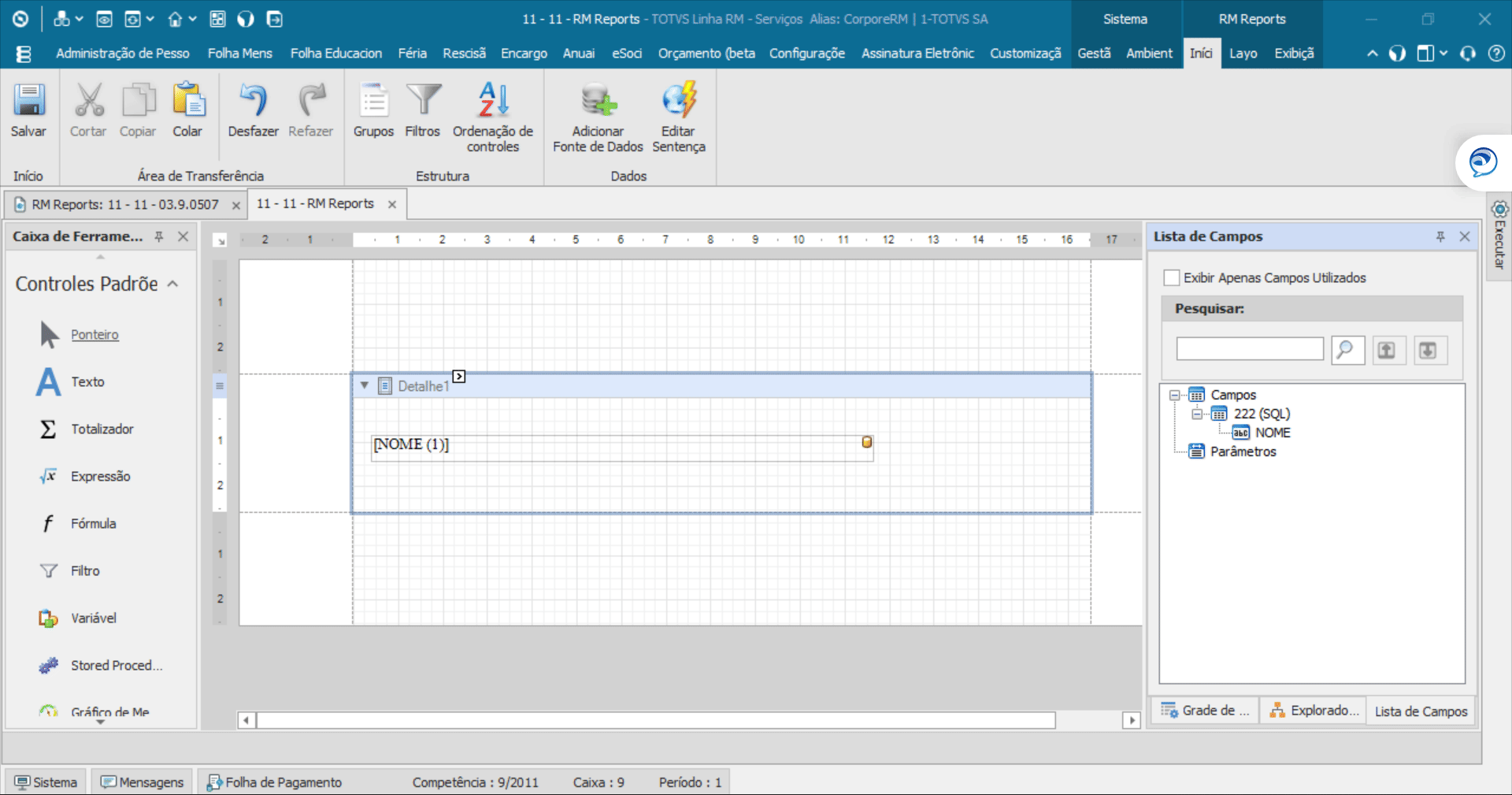This screenshot has width=1512, height=795.
Task: Collapse the 222 (SQL) tree node
Action: click(x=1195, y=413)
